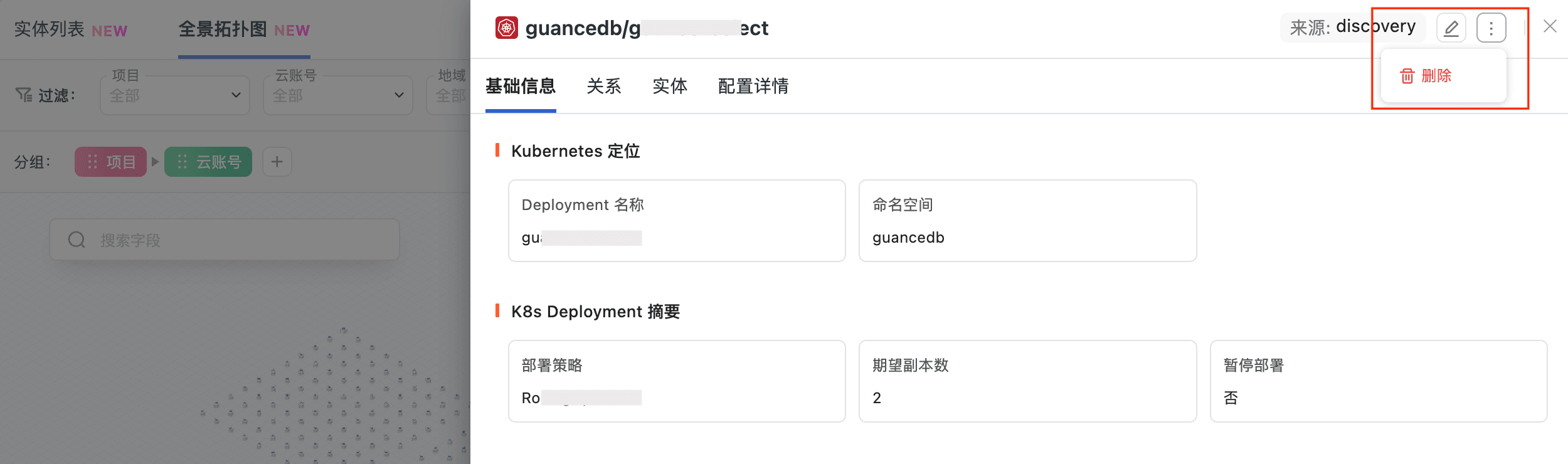The height and width of the screenshot is (464, 1568).
Task: Open the 地域 filter dropdown
Action: pos(448,95)
